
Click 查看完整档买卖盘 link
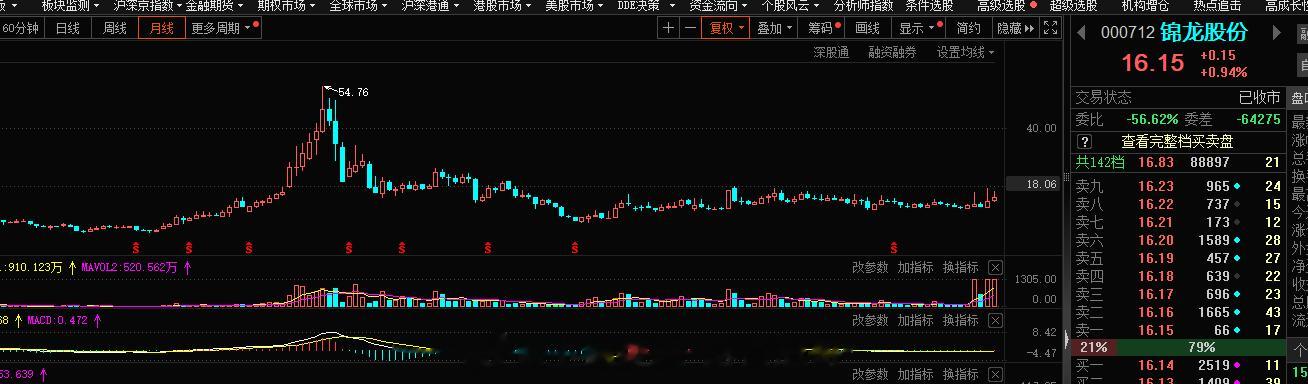coord(1177,141)
